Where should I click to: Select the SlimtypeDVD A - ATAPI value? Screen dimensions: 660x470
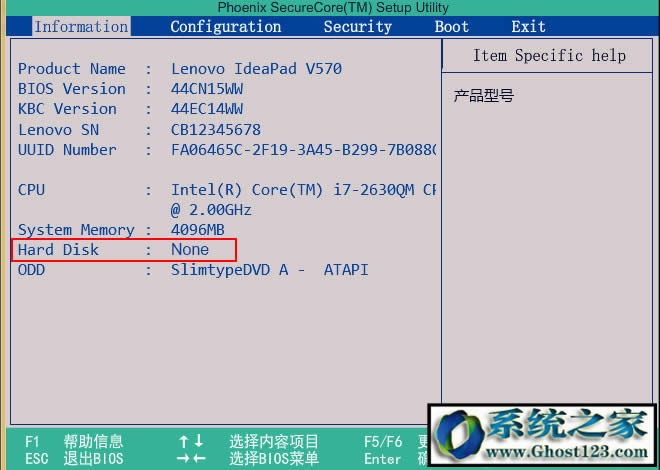tap(269, 270)
